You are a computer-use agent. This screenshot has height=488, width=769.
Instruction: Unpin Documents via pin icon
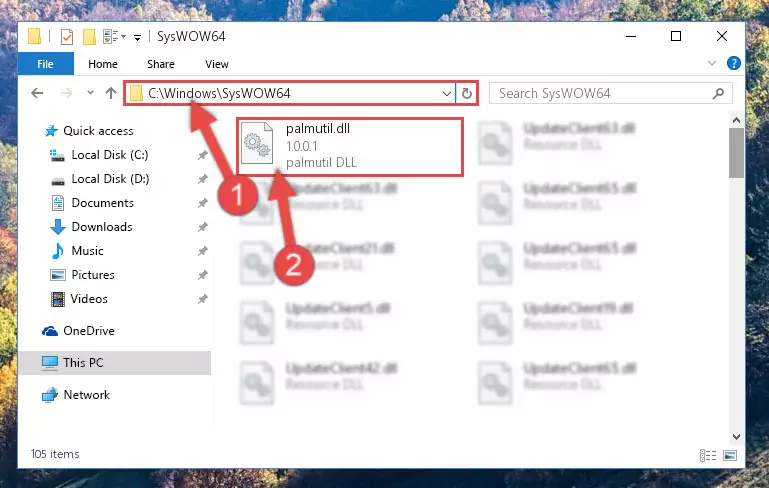pyautogui.click(x=203, y=204)
